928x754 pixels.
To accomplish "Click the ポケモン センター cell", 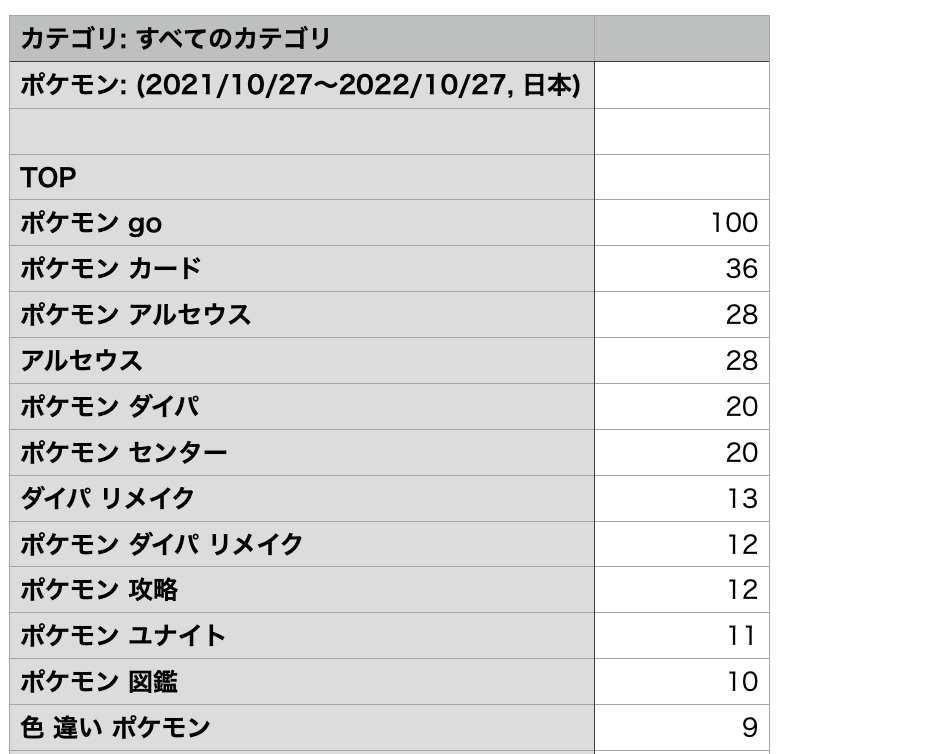I will click(x=300, y=453).
